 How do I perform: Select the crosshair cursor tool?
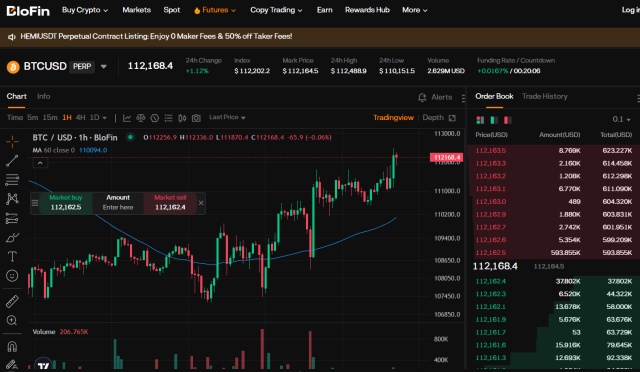(12, 142)
